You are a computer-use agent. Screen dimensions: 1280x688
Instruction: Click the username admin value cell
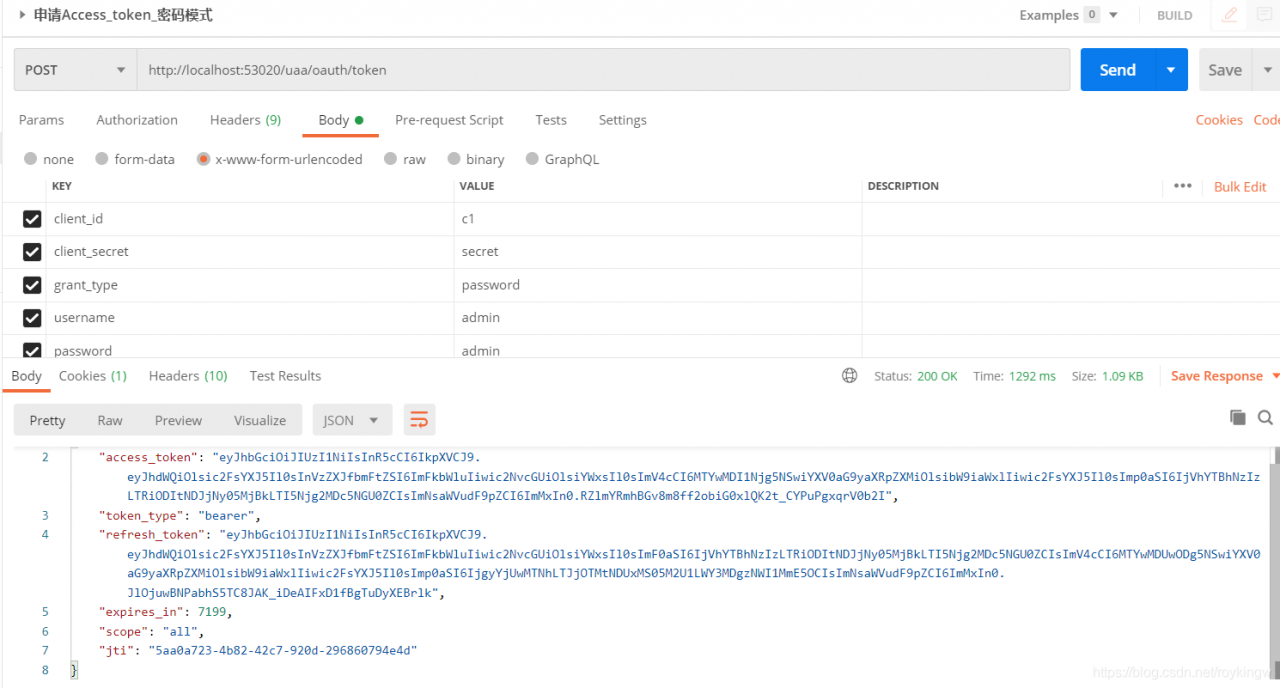657,318
